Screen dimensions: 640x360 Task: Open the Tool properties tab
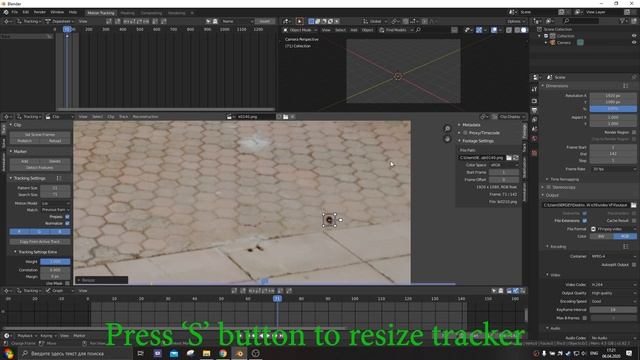[534, 89]
